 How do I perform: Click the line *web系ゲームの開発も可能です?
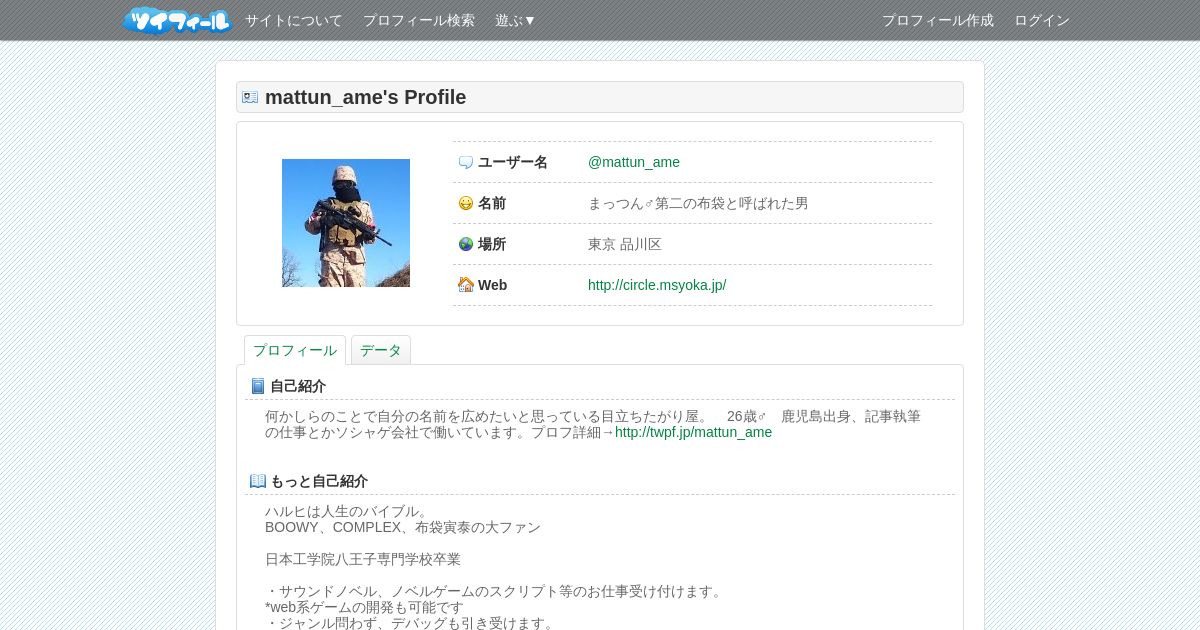click(x=364, y=607)
